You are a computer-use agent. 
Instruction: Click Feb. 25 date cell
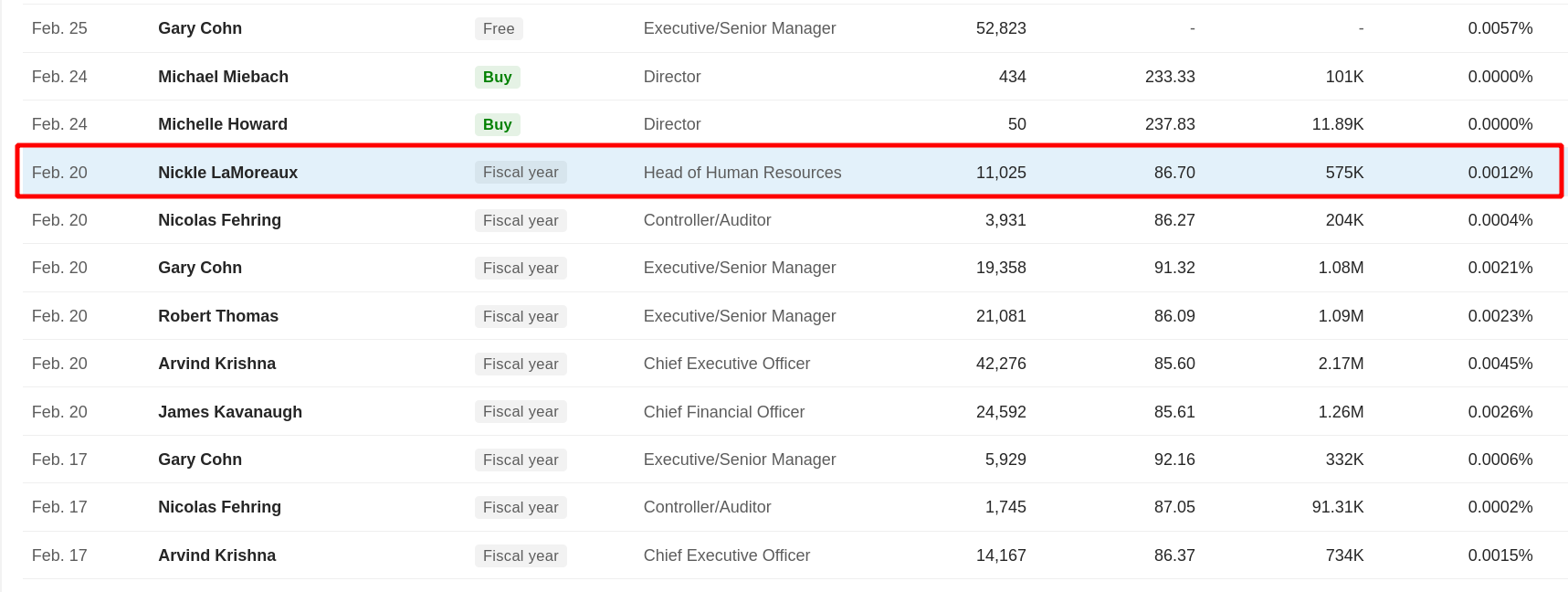[59, 28]
